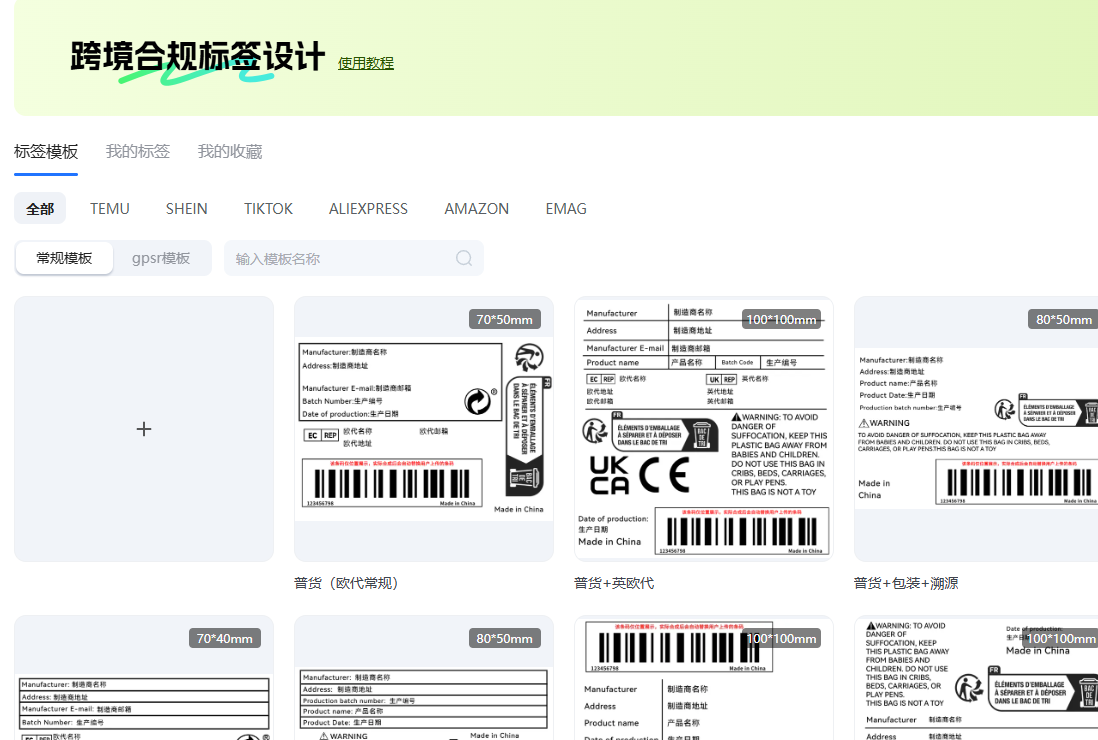The image size is (1098, 740).
Task: Open the 普货+英欧代 100*100mm template
Action: click(703, 429)
